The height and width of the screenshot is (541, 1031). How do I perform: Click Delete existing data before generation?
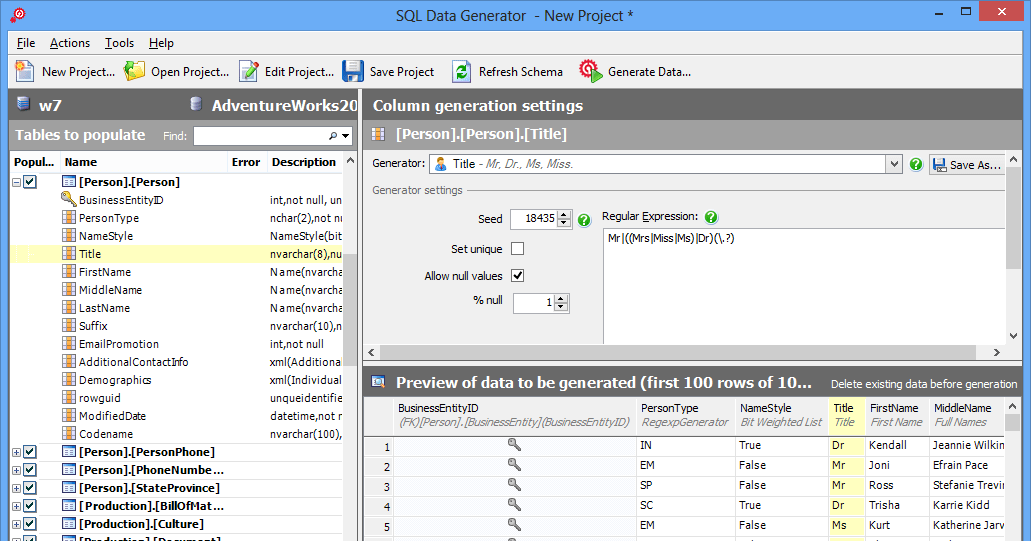924,384
